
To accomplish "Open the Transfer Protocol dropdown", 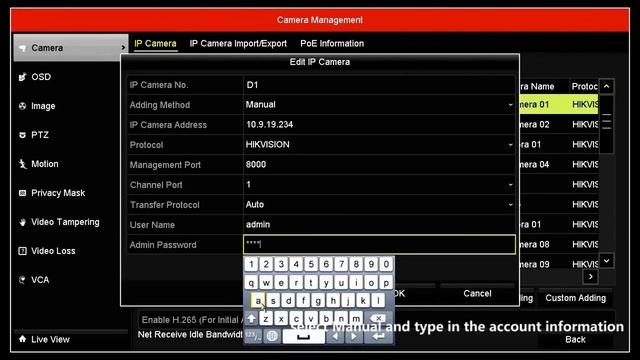I will pyautogui.click(x=510, y=205).
